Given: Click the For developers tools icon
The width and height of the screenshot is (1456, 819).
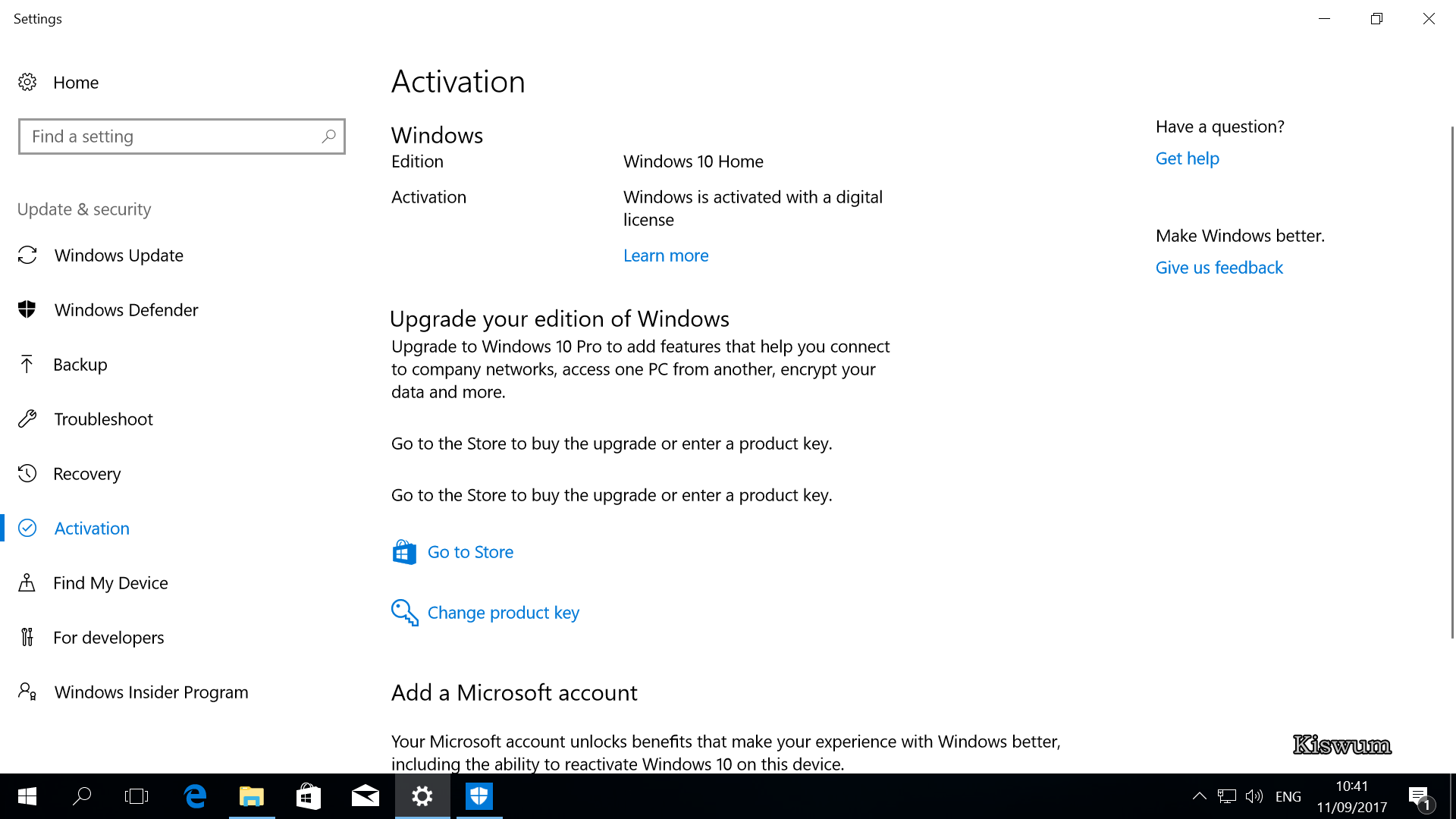Looking at the screenshot, I should [27, 637].
